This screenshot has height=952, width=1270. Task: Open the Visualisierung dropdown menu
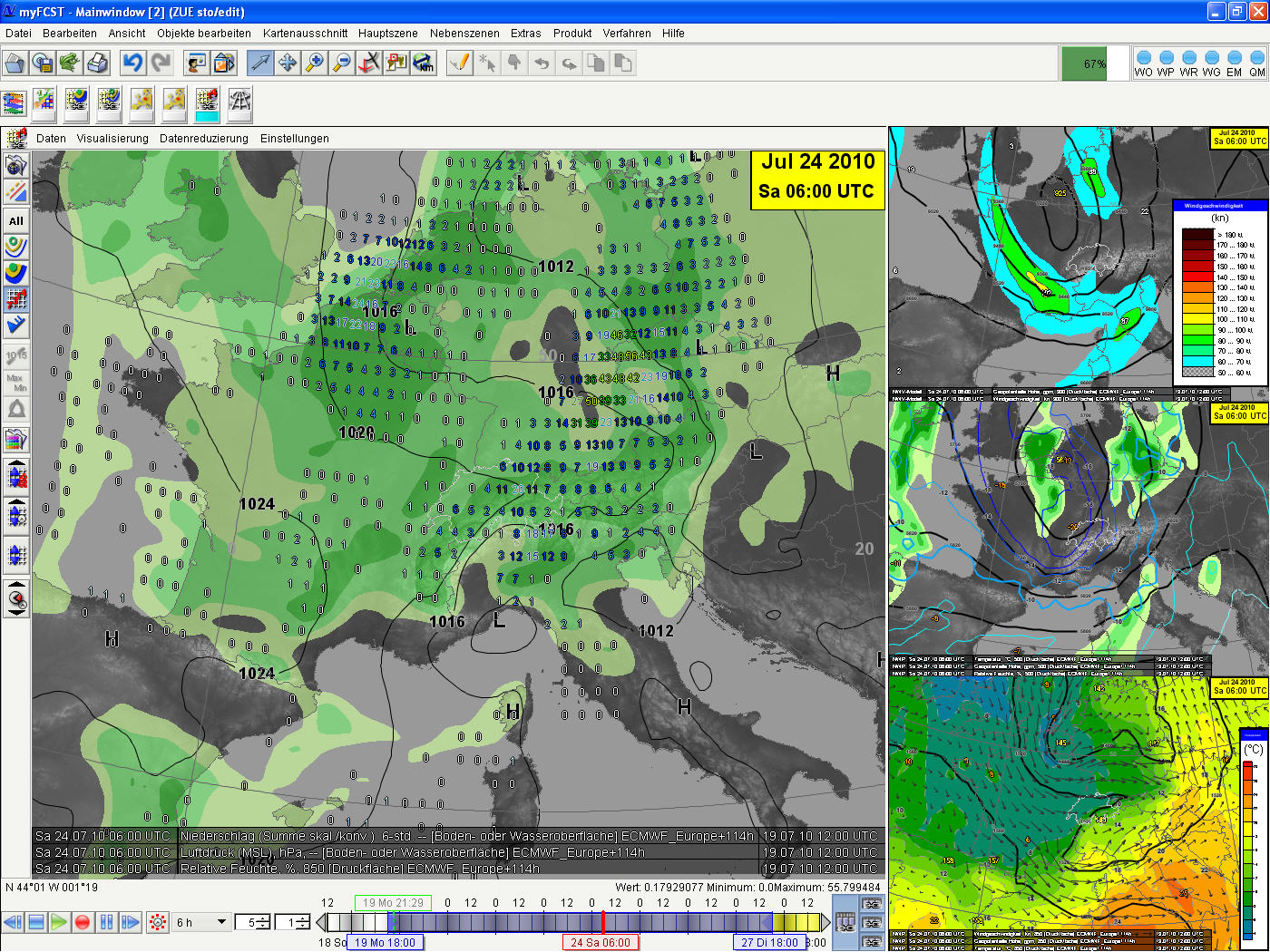112,139
